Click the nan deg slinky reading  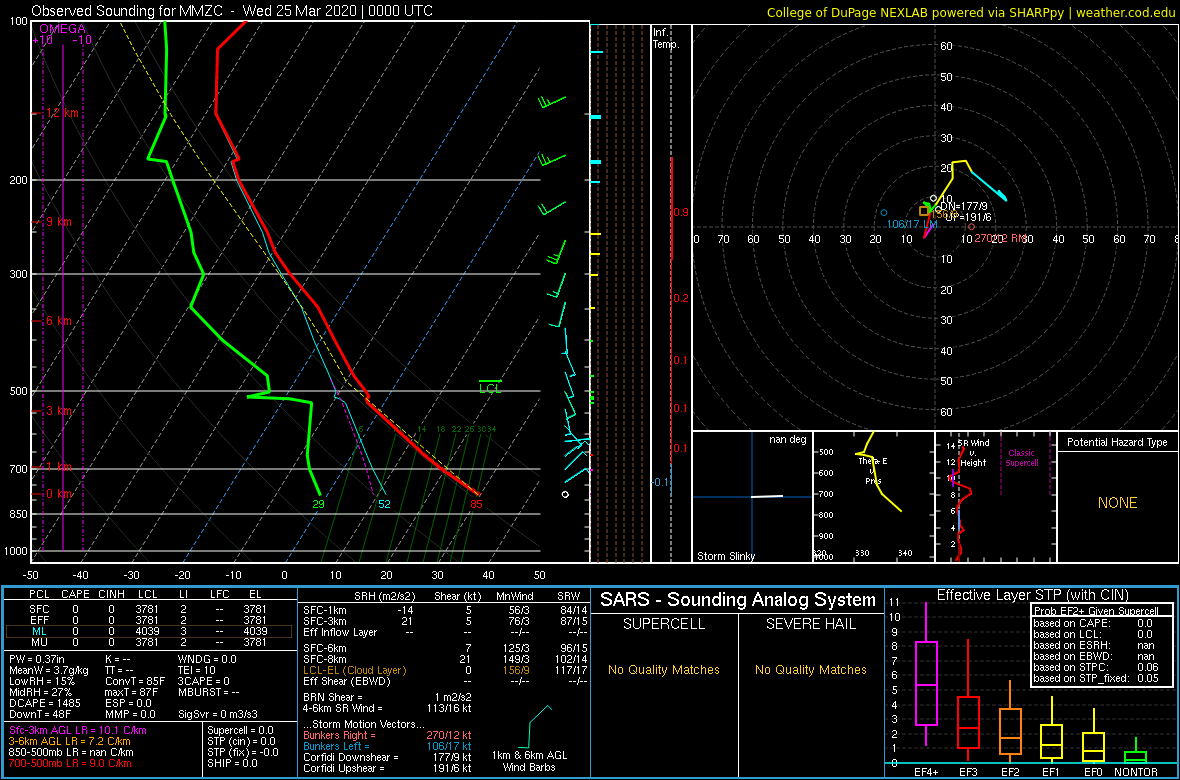pyautogui.click(x=787, y=439)
